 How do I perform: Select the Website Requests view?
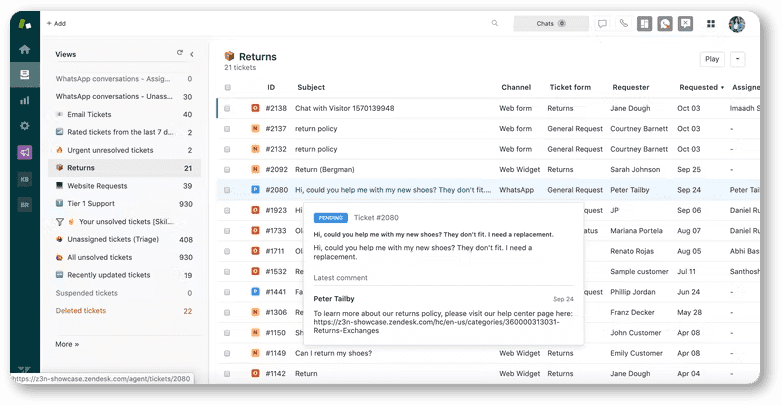point(97,186)
